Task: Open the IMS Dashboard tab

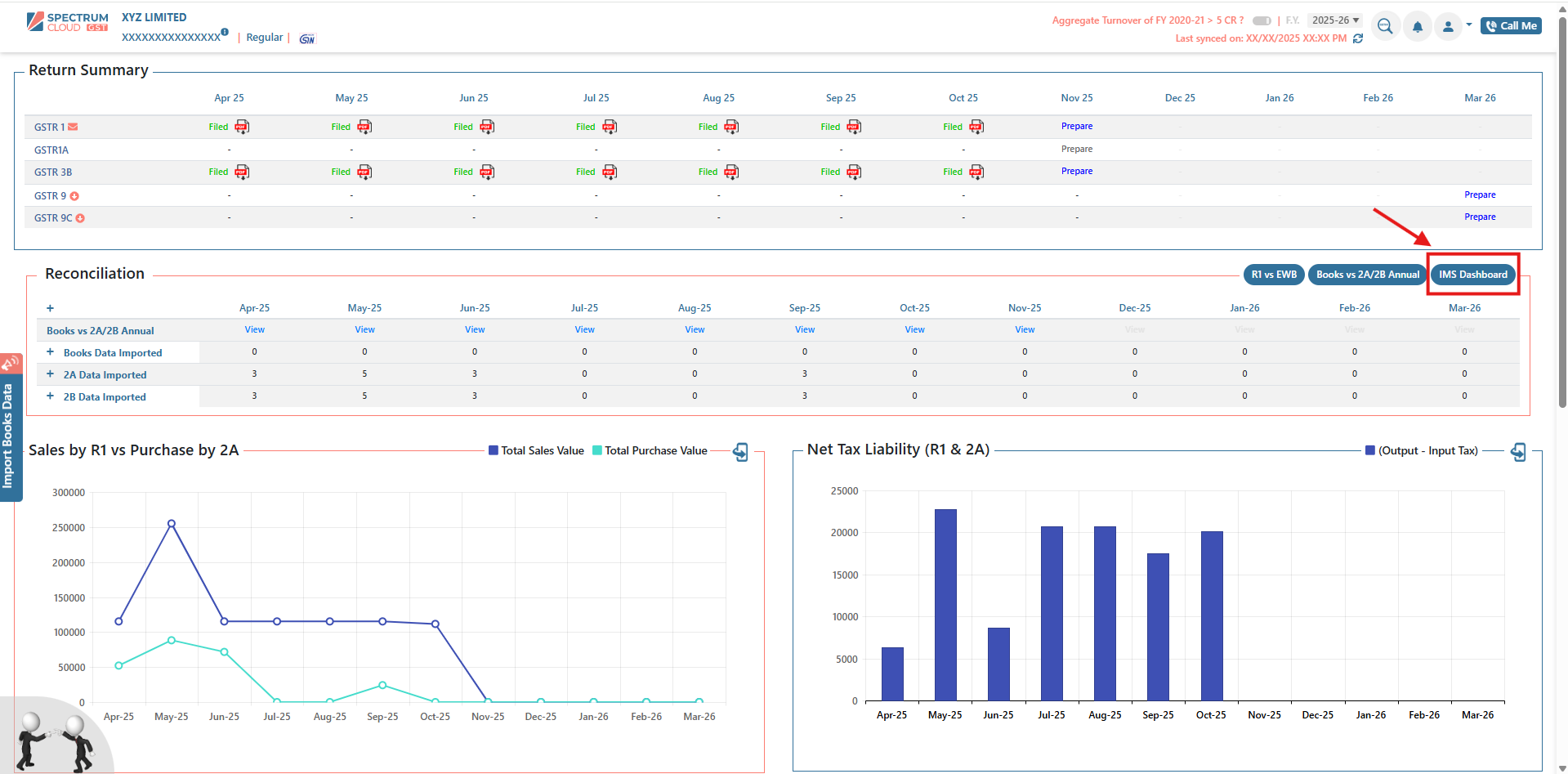Action: coord(1472,275)
